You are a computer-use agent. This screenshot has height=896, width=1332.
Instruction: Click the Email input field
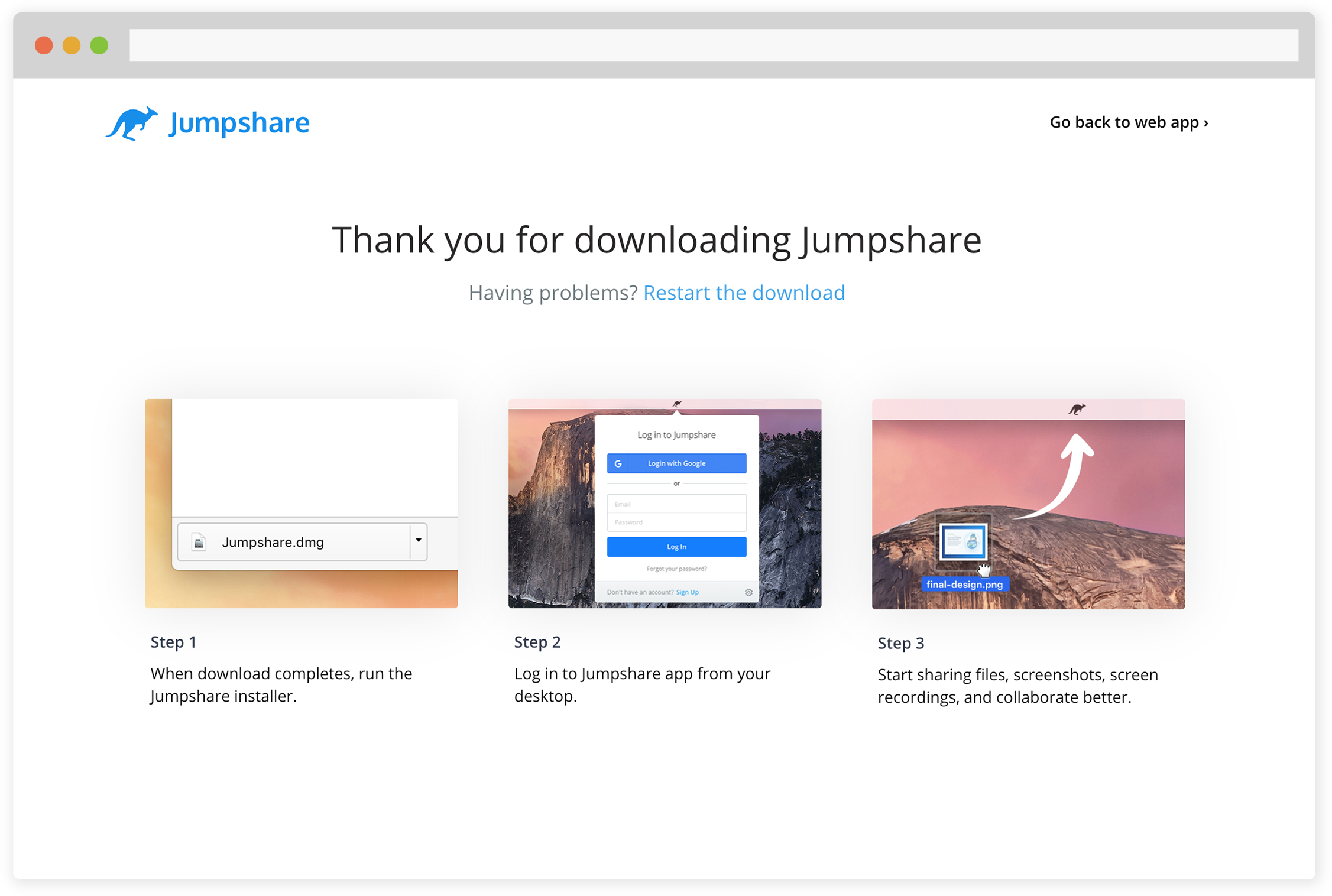click(x=676, y=504)
